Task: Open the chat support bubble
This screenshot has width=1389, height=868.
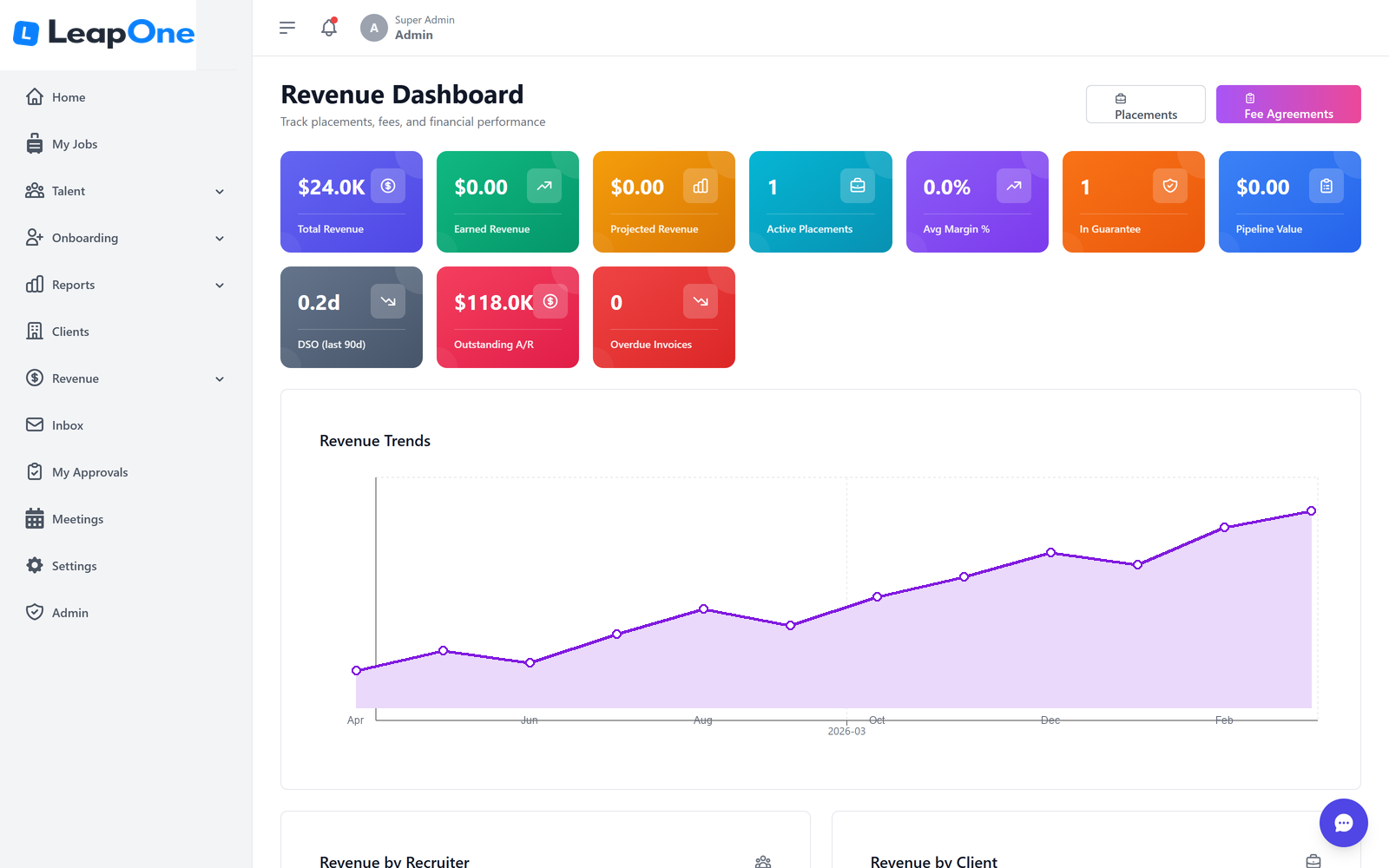Action: pyautogui.click(x=1344, y=823)
